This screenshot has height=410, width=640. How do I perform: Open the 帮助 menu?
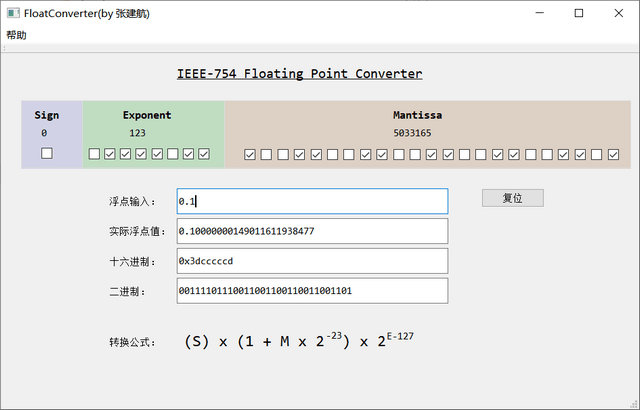click(x=17, y=35)
